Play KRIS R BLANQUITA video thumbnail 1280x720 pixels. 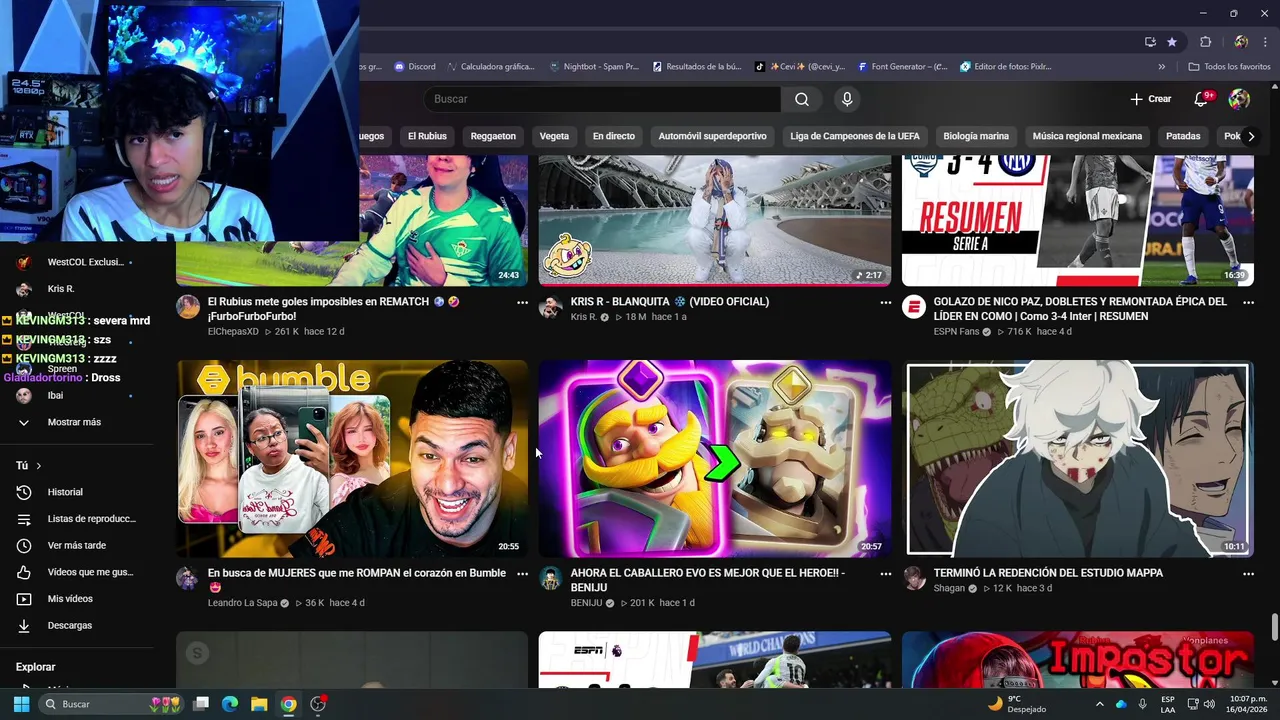pyautogui.click(x=714, y=220)
